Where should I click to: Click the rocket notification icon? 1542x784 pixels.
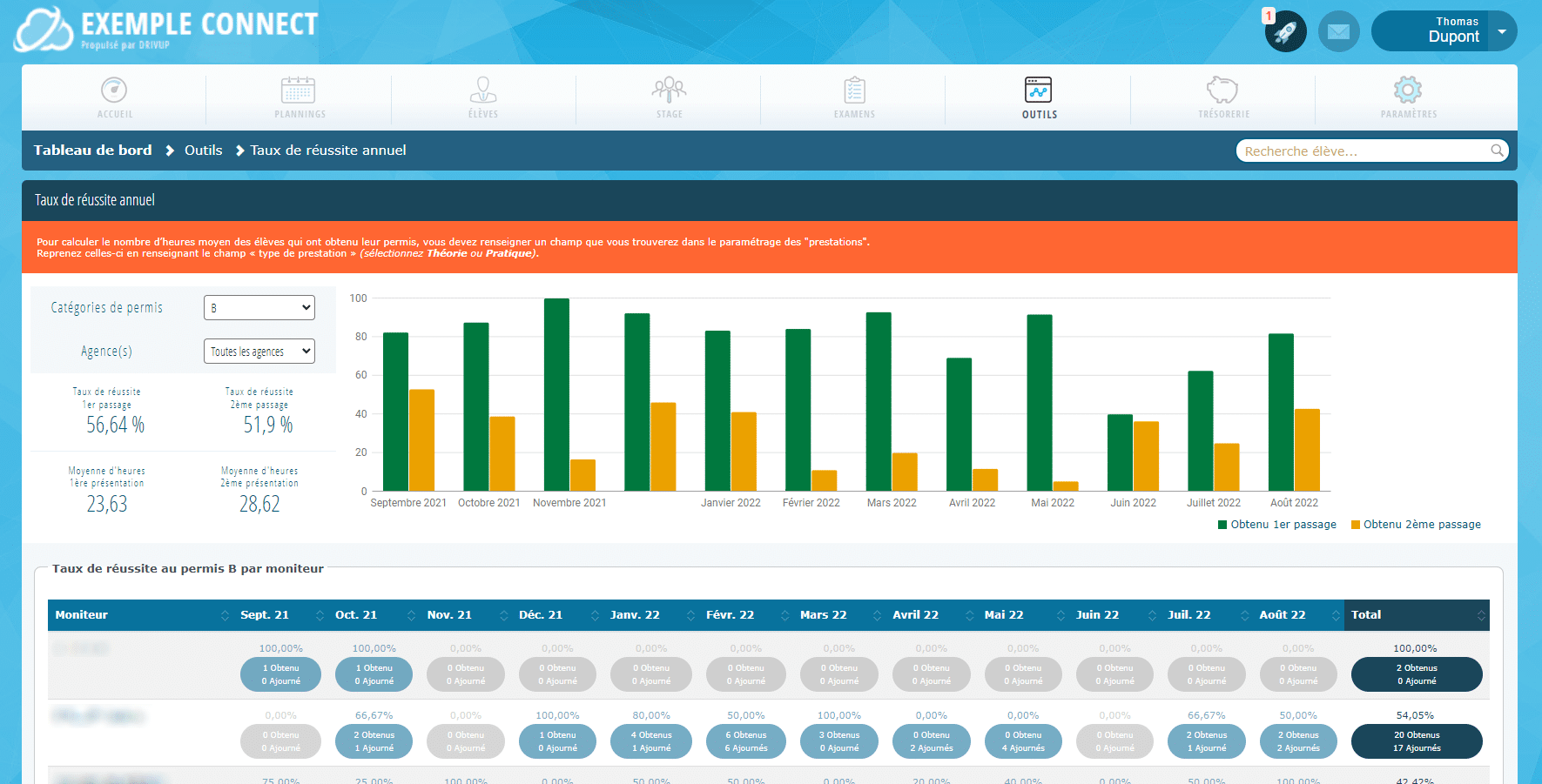point(1286,32)
